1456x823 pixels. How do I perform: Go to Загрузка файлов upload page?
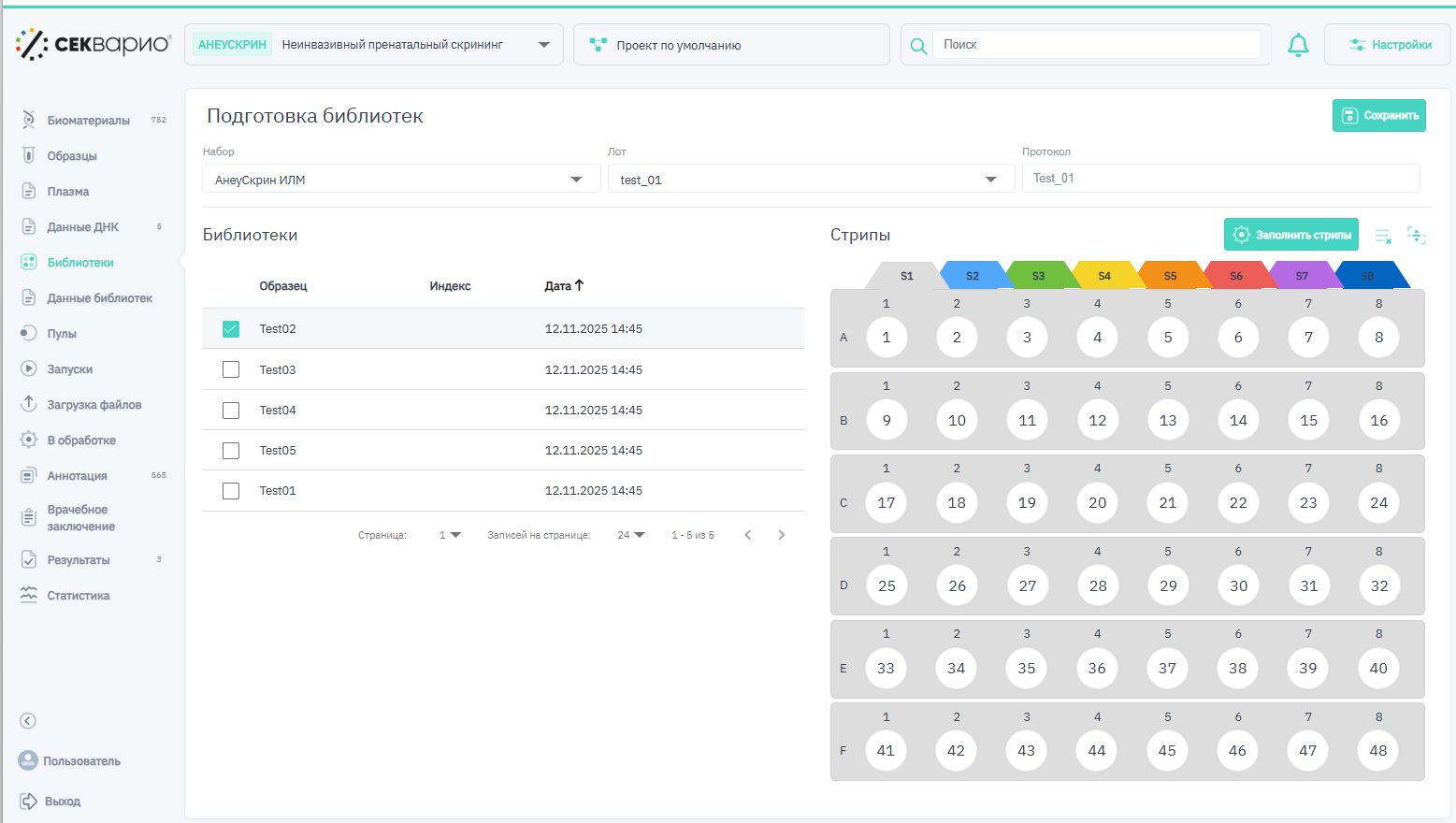pyautogui.click(x=94, y=405)
